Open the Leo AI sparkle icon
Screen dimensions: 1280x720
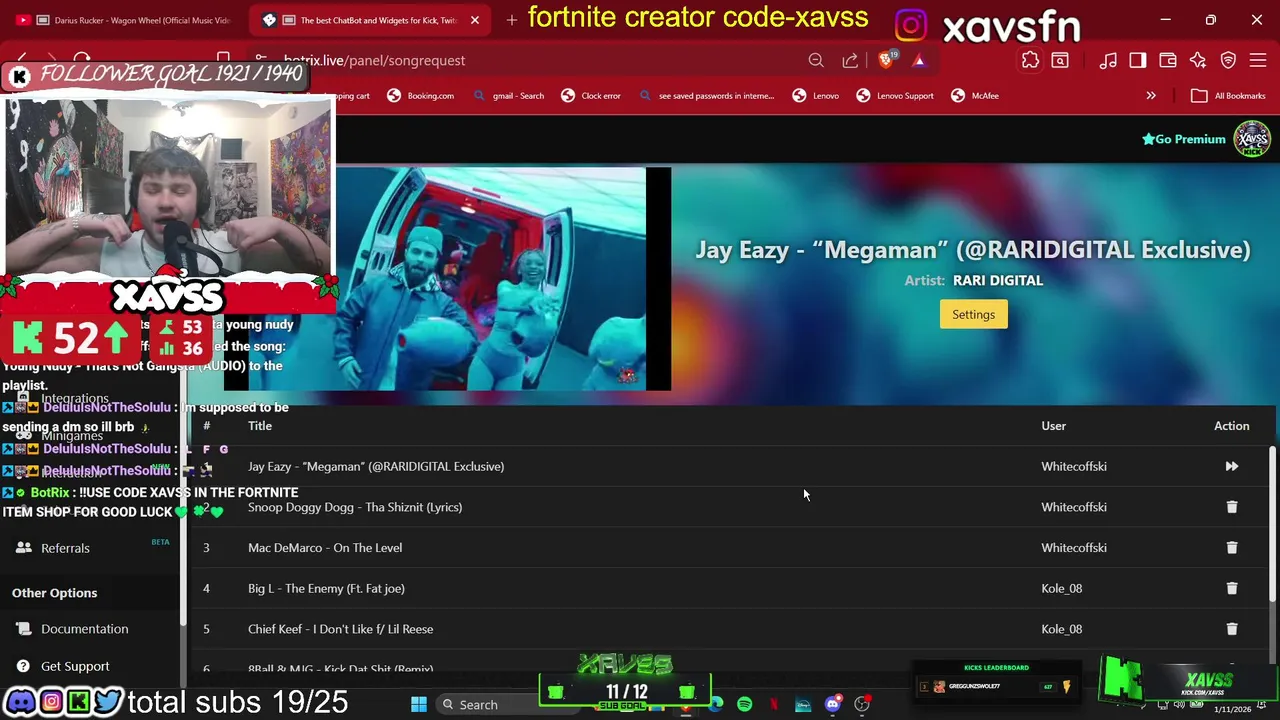(x=1198, y=60)
